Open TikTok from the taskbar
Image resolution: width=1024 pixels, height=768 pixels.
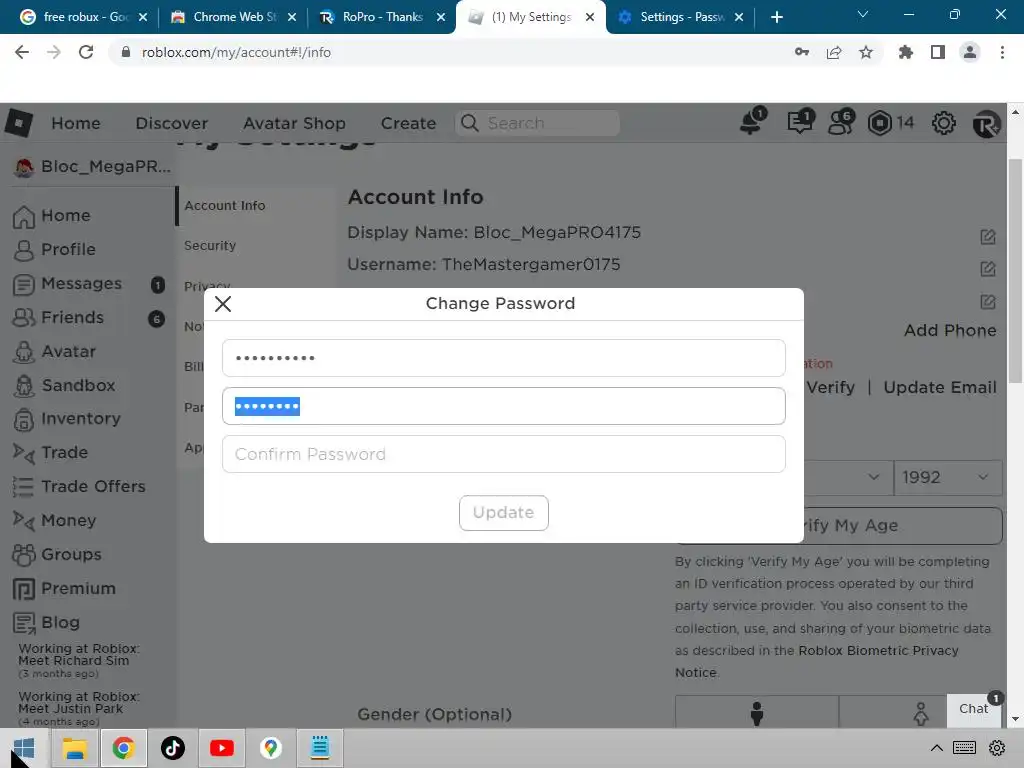[x=172, y=748]
